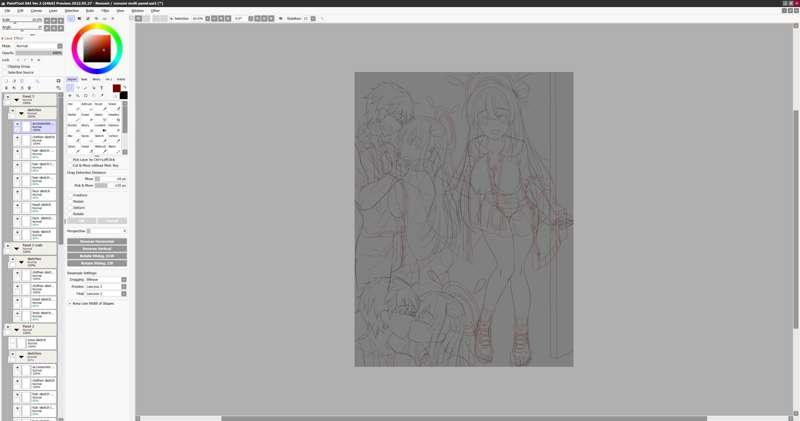
Task: Select the Text tool T icon
Action: pyautogui.click(x=102, y=88)
